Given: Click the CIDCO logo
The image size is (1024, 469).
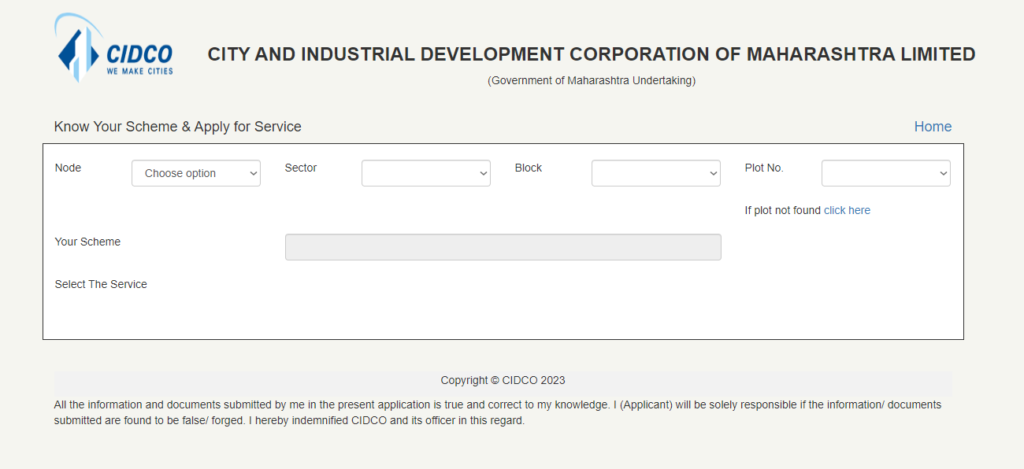Looking at the screenshot, I should coord(114,49).
